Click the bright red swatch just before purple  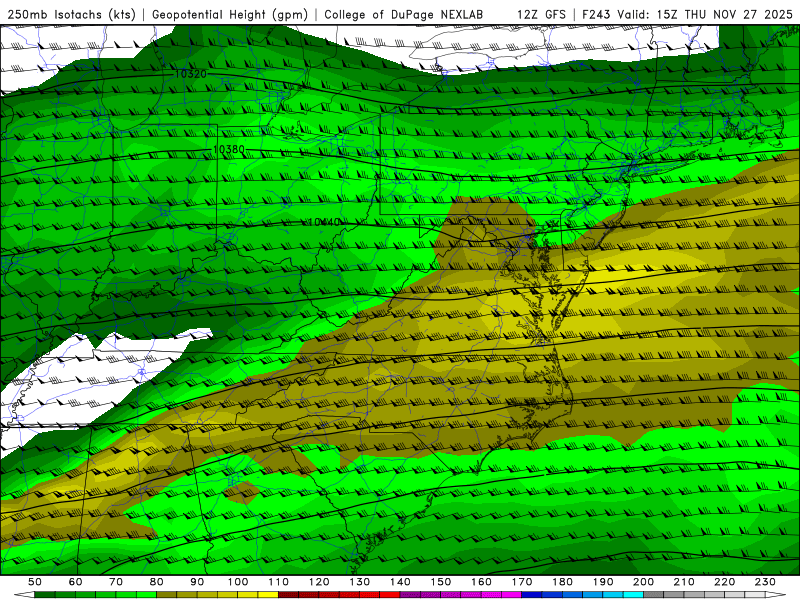click(x=390, y=594)
